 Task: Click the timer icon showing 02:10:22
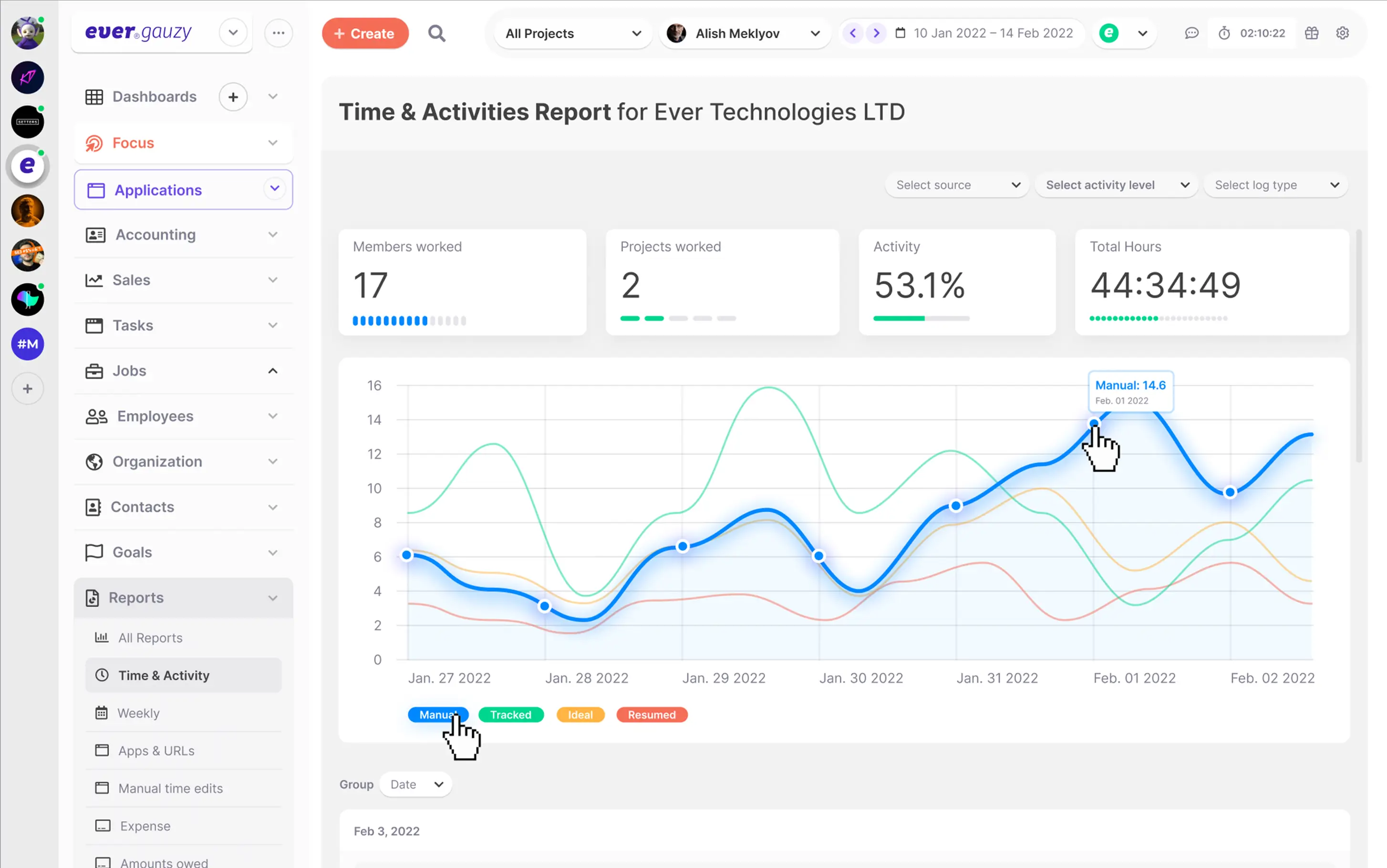[x=1224, y=33]
